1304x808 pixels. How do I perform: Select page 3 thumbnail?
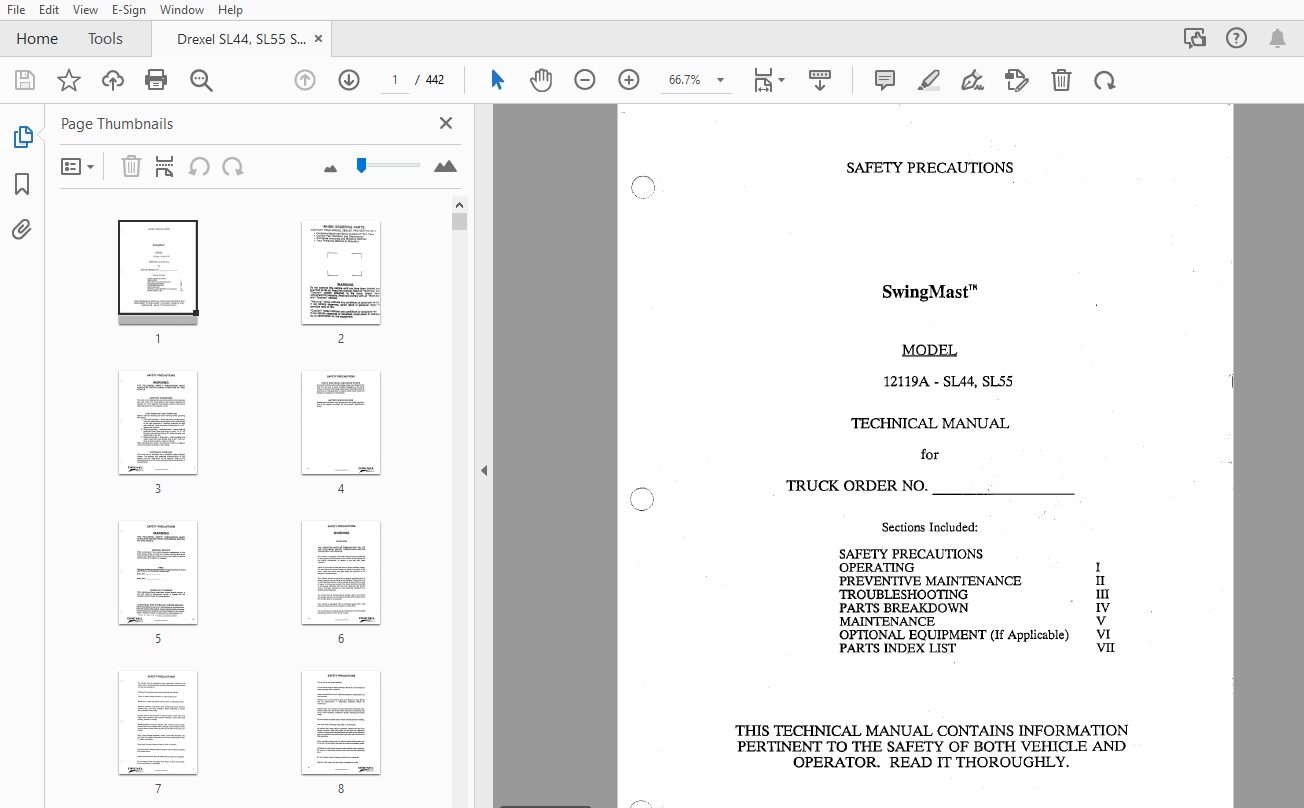[158, 422]
